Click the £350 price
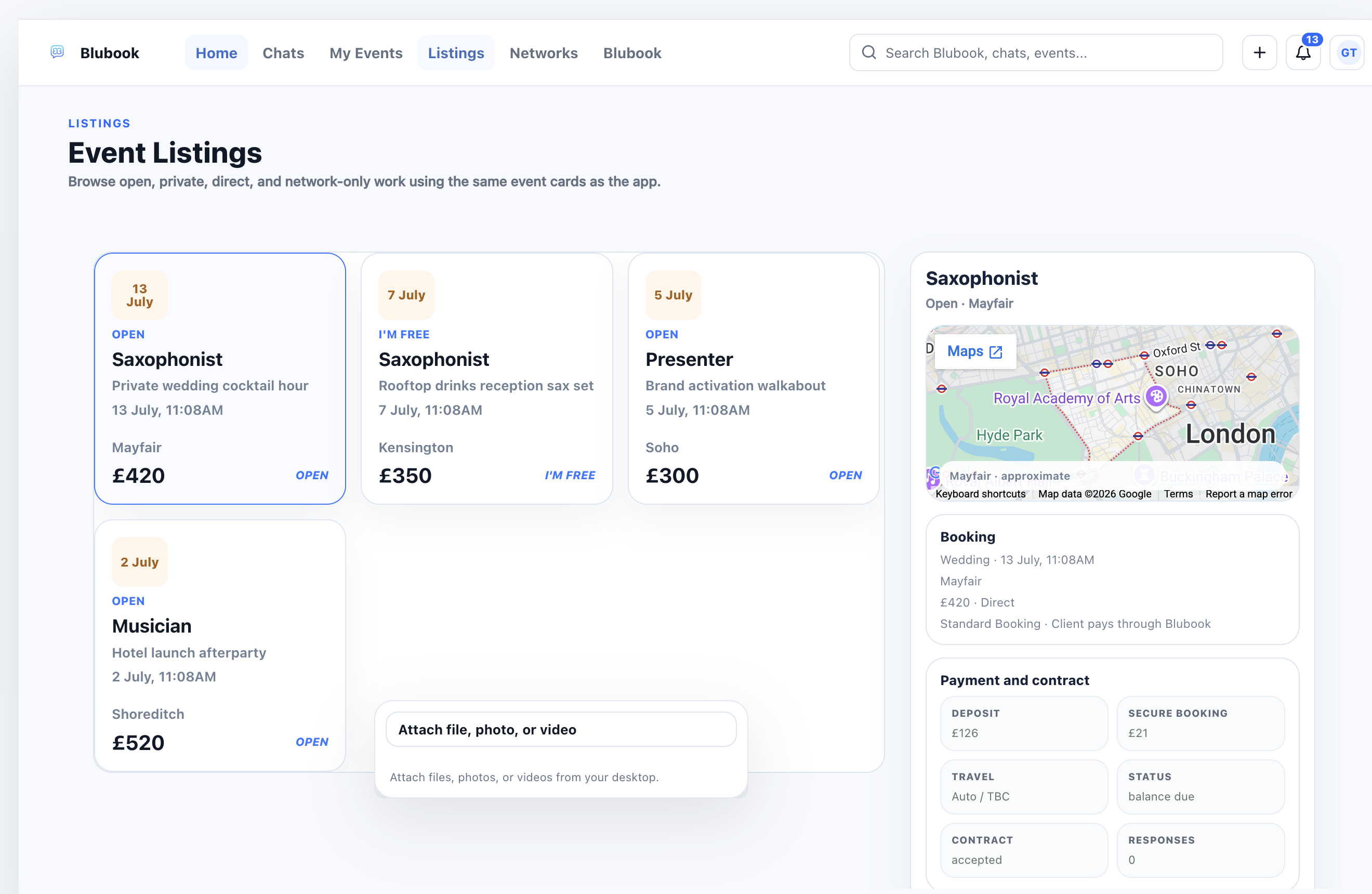 [405, 475]
